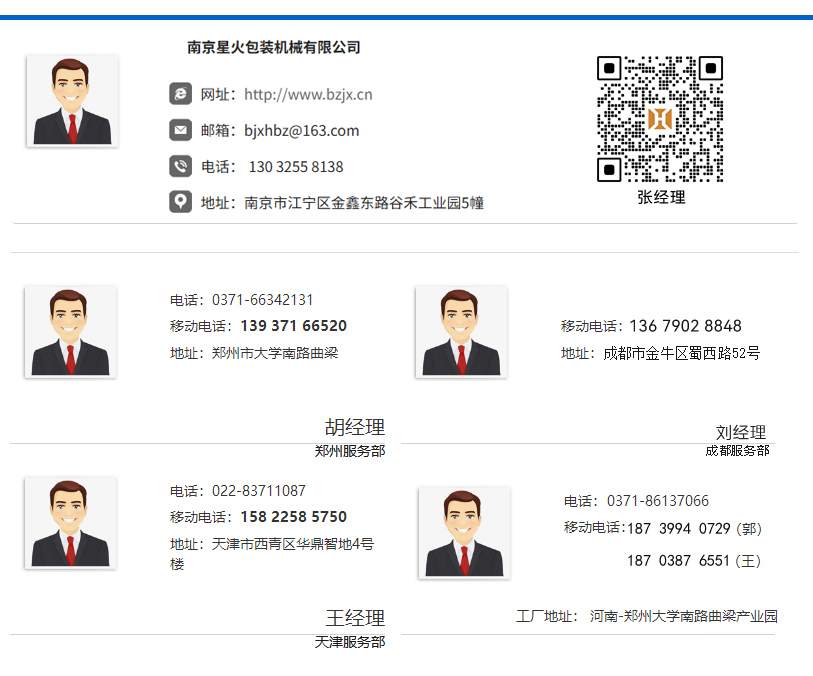Click 胡经理's avatar picture

click(70, 332)
